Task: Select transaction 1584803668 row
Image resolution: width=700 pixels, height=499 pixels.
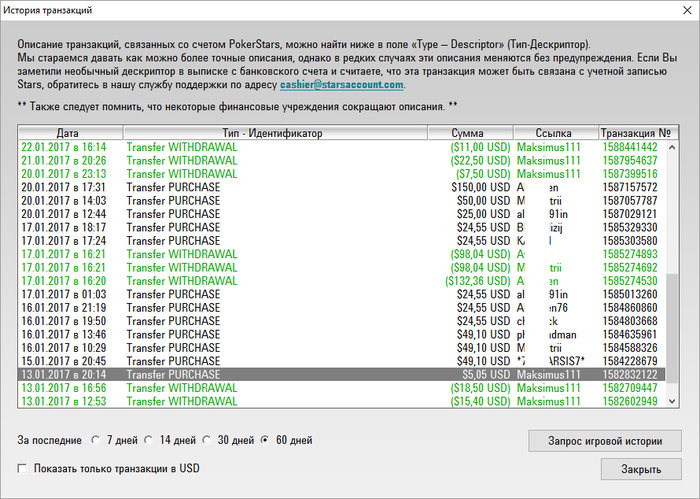Action: [x=342, y=321]
